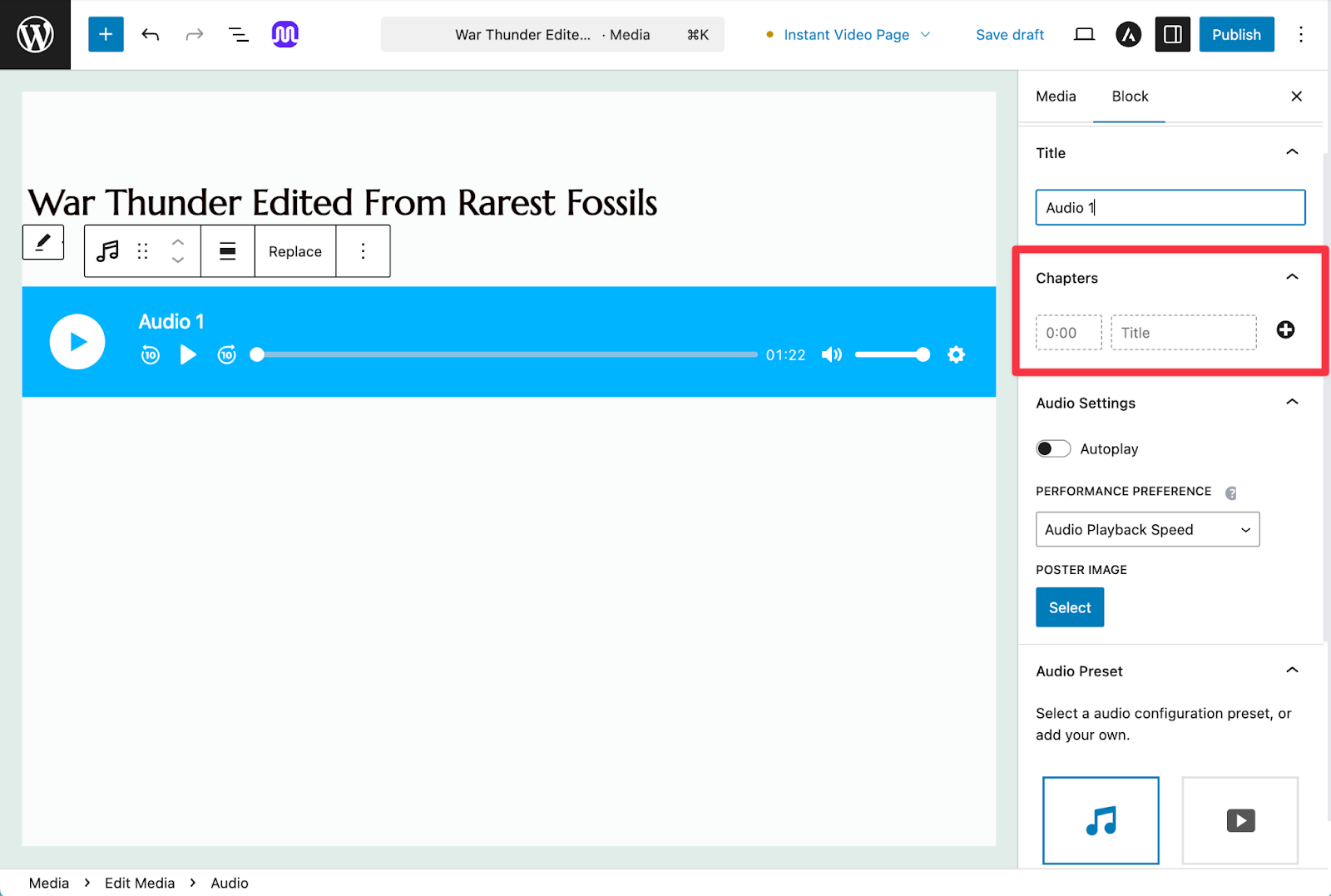Enable the Autoplay toggle
This screenshot has height=896, width=1331.
coord(1053,448)
